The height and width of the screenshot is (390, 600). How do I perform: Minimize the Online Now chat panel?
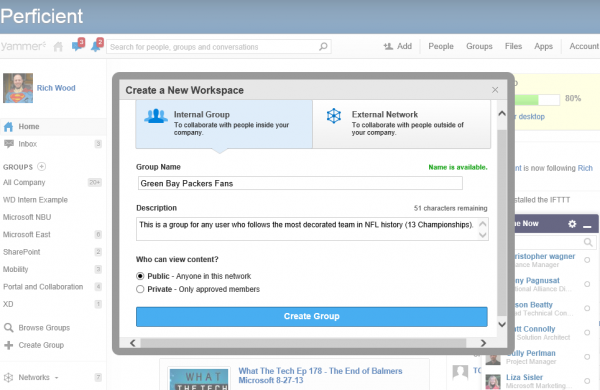(x=587, y=226)
